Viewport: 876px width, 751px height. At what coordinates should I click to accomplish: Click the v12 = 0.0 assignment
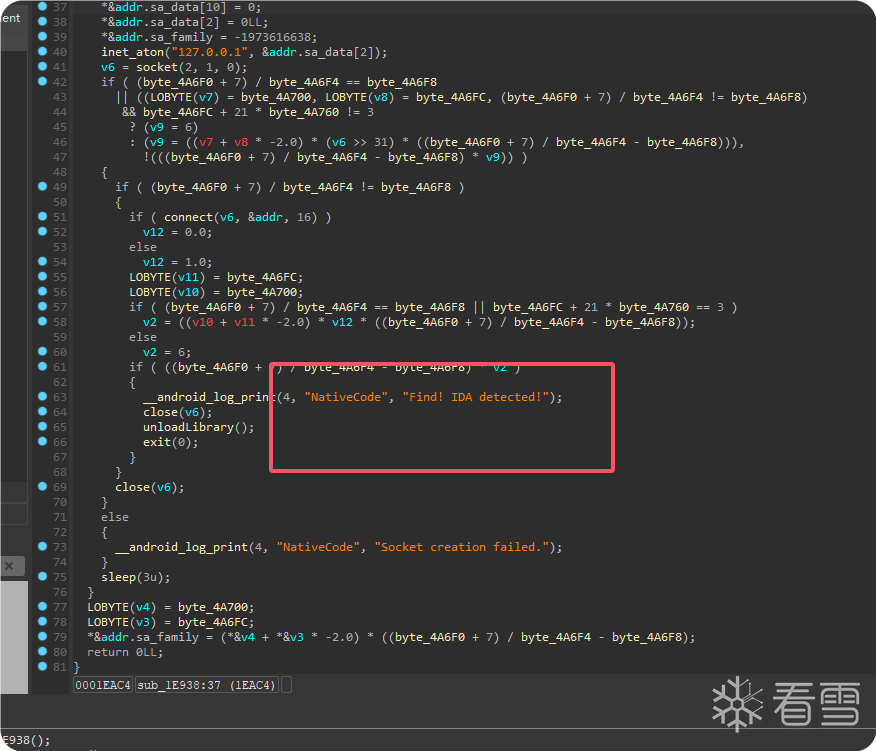[177, 232]
